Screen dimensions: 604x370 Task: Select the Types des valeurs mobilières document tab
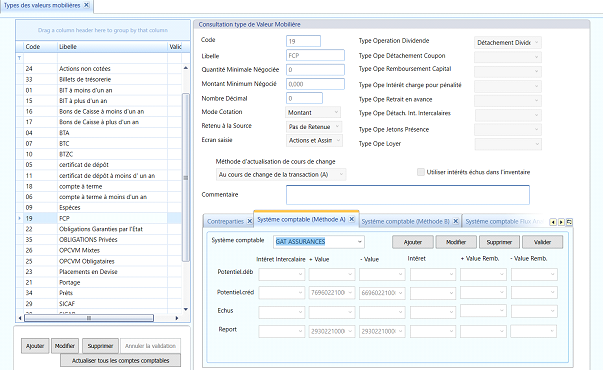(42, 5)
